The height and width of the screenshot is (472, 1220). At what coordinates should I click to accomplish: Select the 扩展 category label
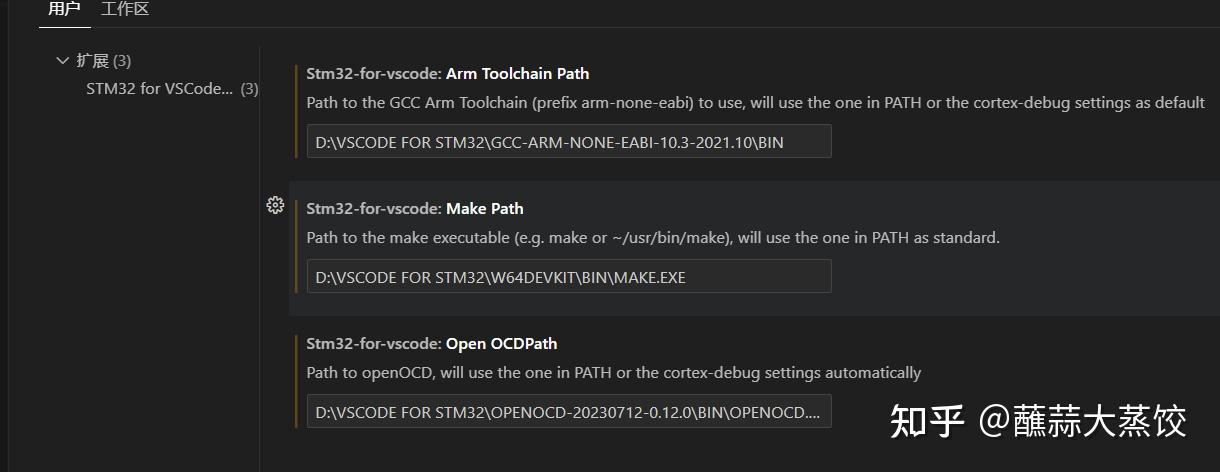(x=93, y=61)
